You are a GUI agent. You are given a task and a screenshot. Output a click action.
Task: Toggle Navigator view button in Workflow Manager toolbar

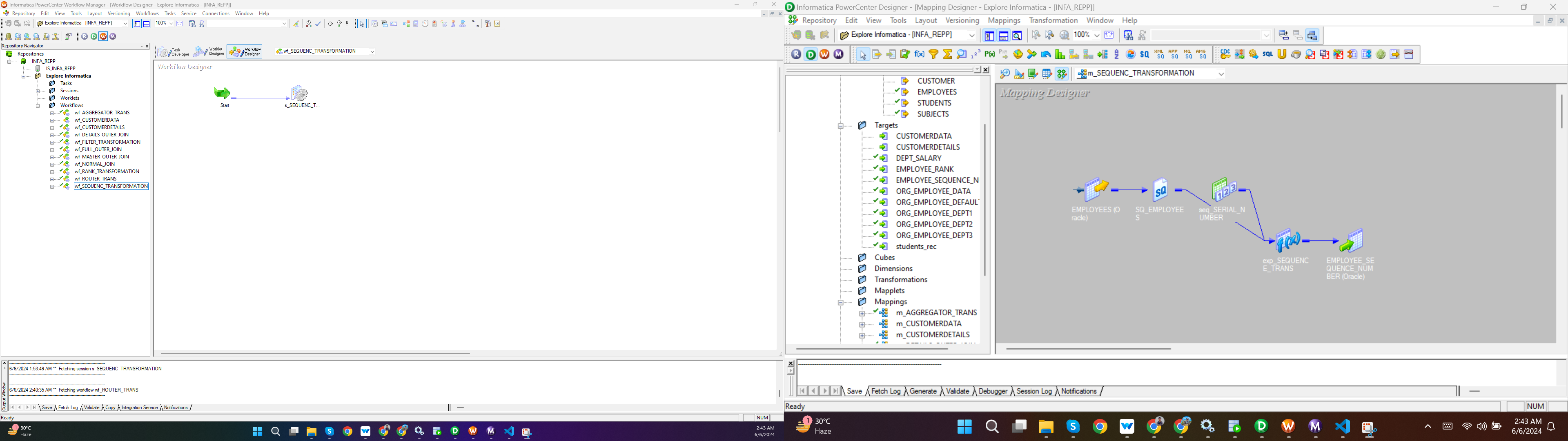tap(137, 24)
